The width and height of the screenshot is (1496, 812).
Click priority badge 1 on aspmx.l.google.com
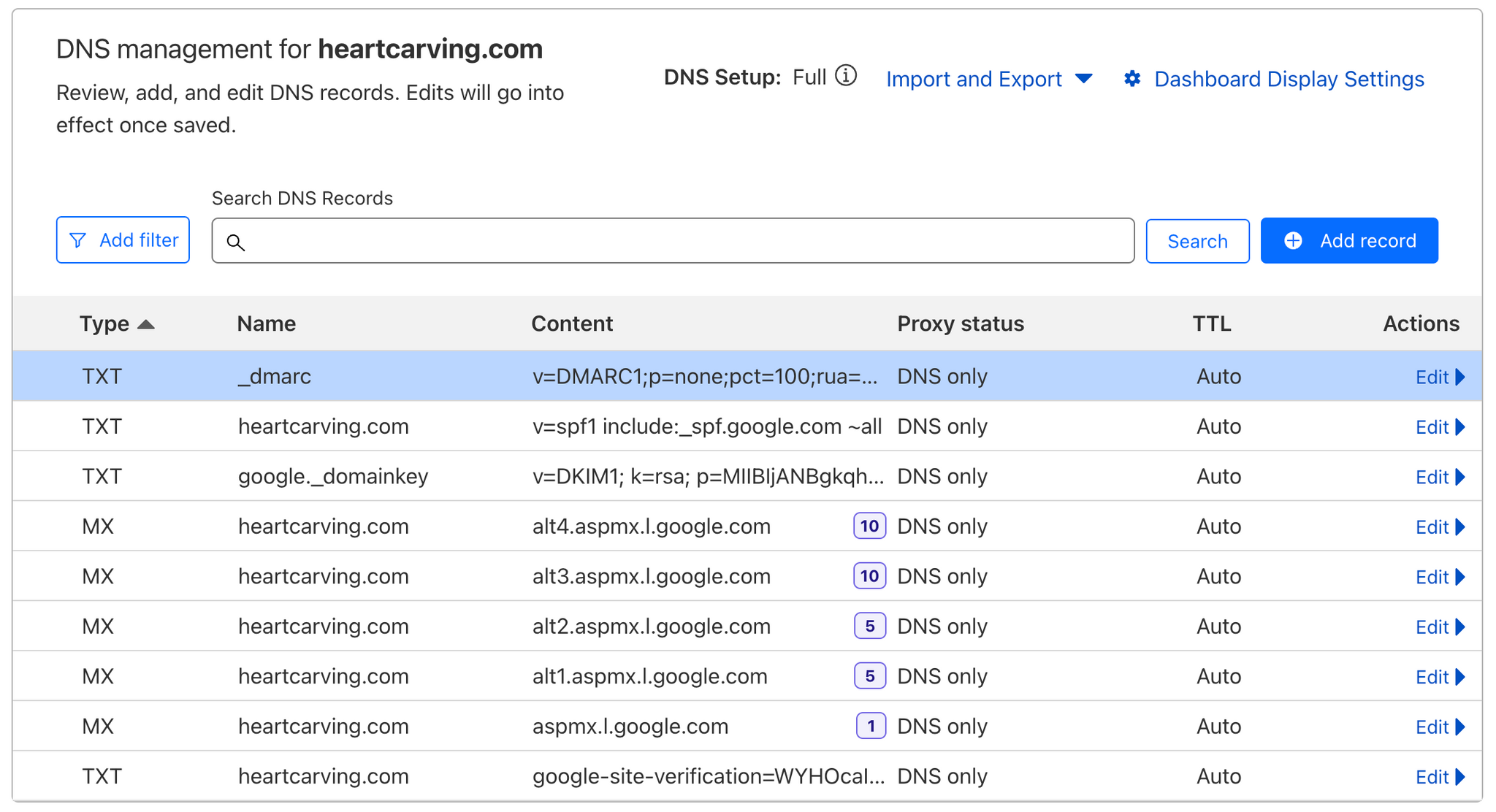click(870, 726)
